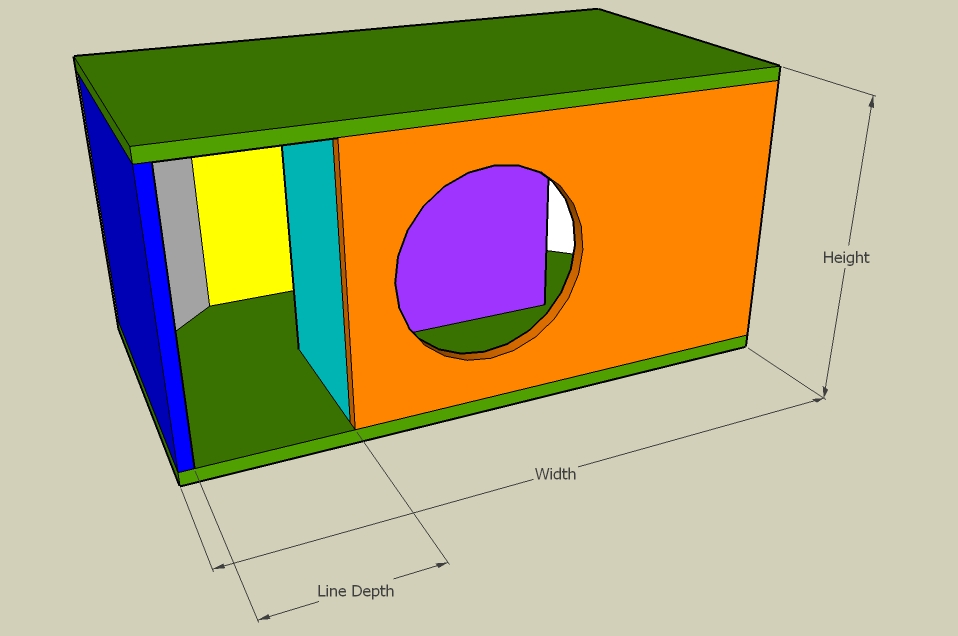
Task: Click the "Height" dimension label
Action: (x=846, y=258)
